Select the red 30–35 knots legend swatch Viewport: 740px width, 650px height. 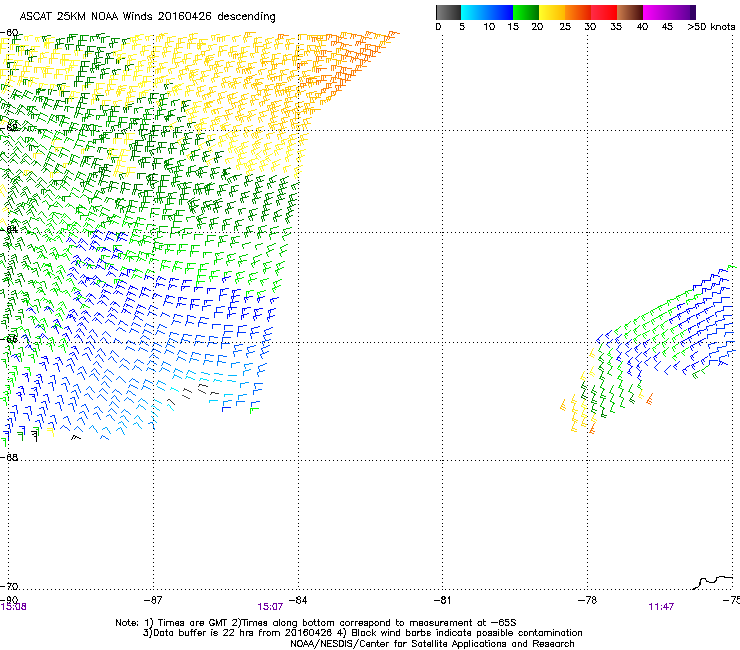[x=604, y=12]
